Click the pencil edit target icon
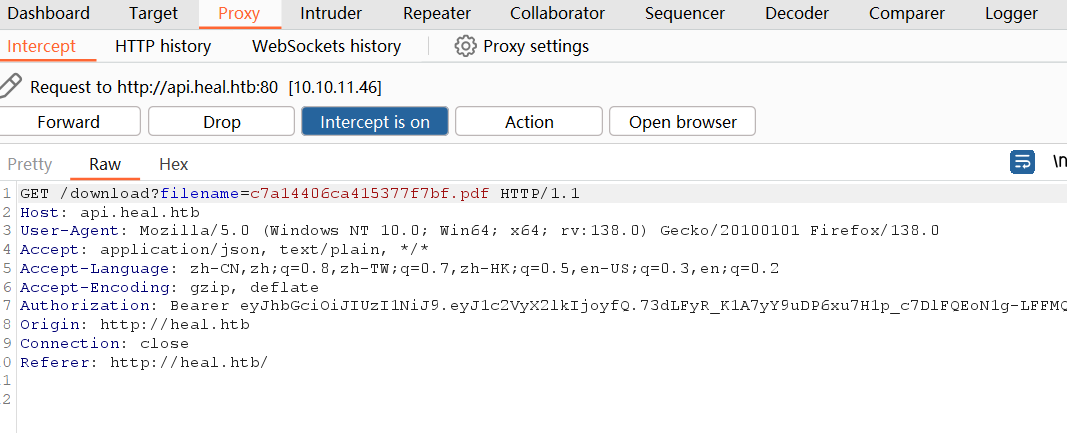This screenshot has height=433, width=1067. click(x=10, y=87)
